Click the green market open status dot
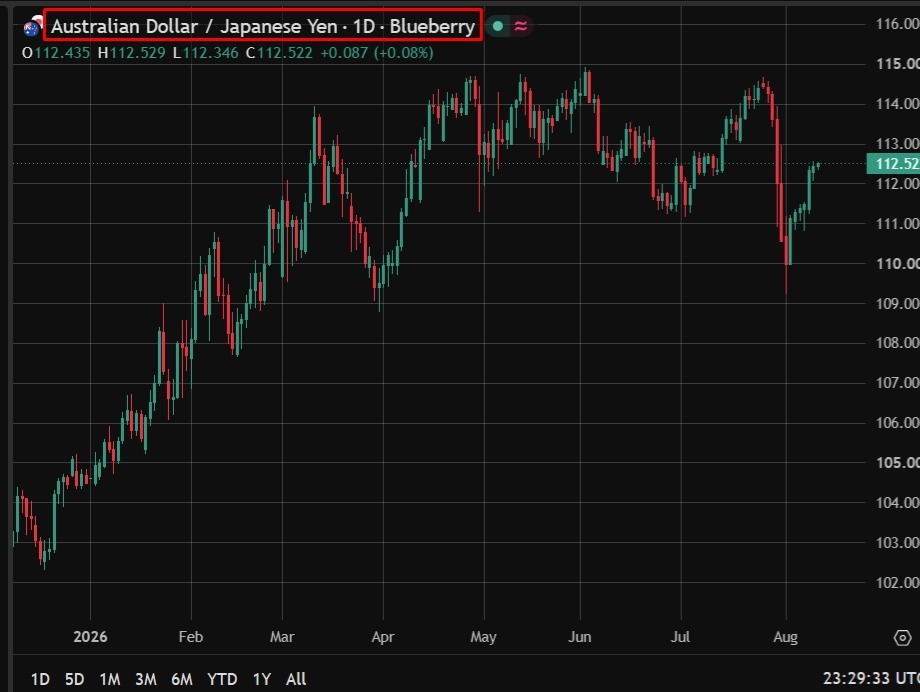 pyautogui.click(x=498, y=26)
